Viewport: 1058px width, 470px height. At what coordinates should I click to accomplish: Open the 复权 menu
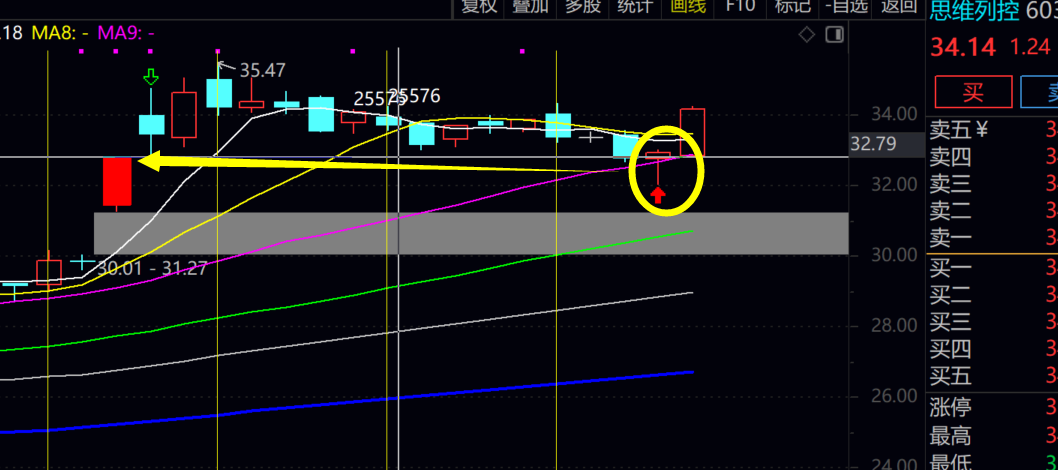(x=478, y=7)
